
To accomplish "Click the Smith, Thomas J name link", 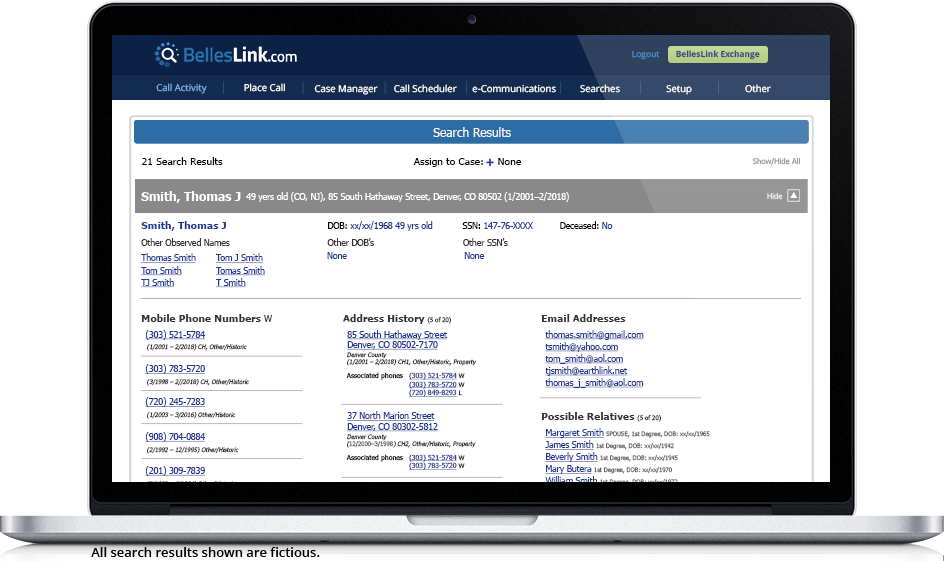I will click(184, 225).
